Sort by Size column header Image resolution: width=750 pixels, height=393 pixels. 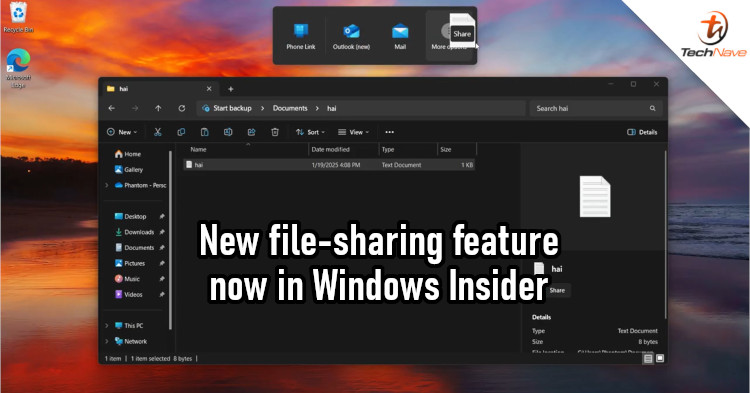tap(457, 150)
